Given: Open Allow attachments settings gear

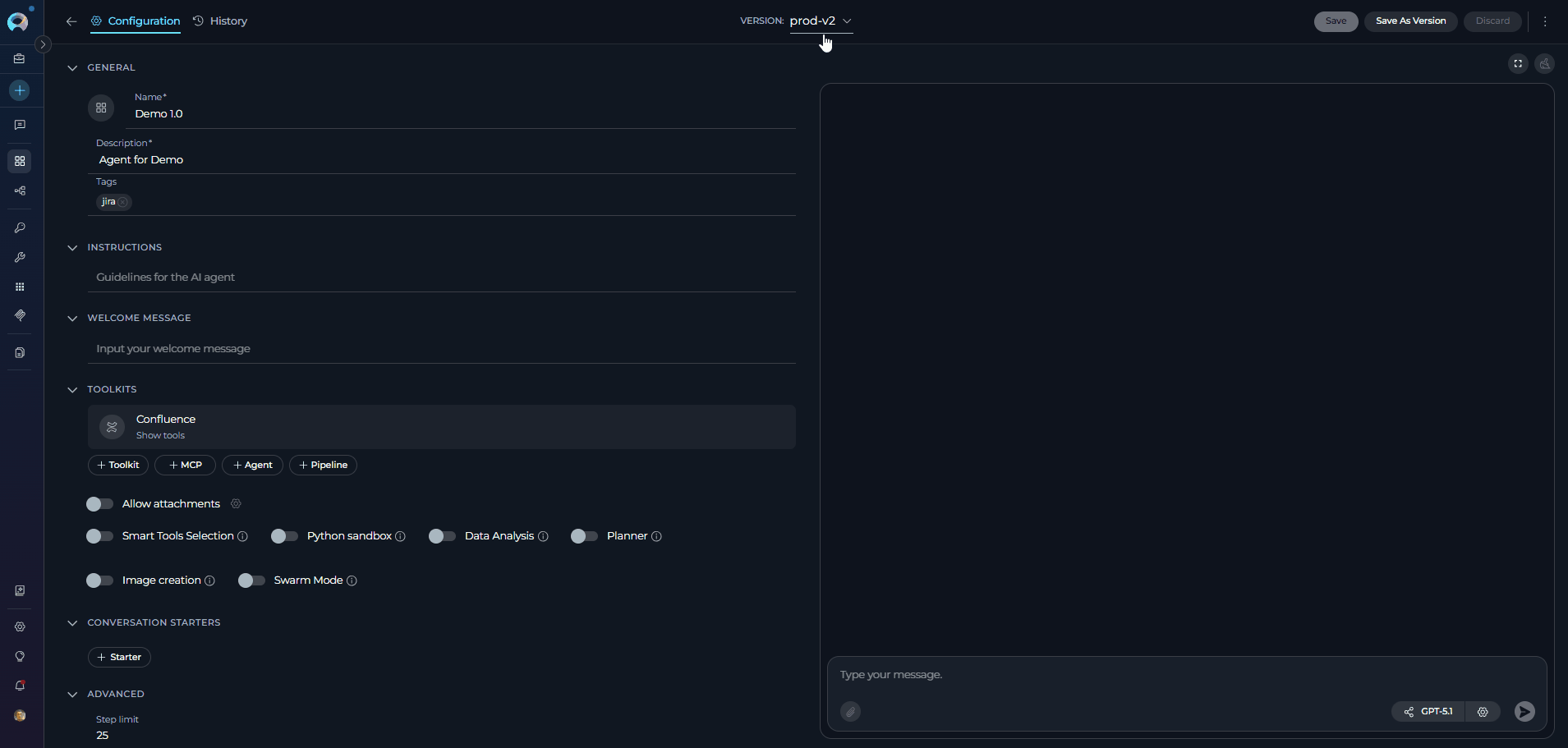Looking at the screenshot, I should click(x=236, y=504).
